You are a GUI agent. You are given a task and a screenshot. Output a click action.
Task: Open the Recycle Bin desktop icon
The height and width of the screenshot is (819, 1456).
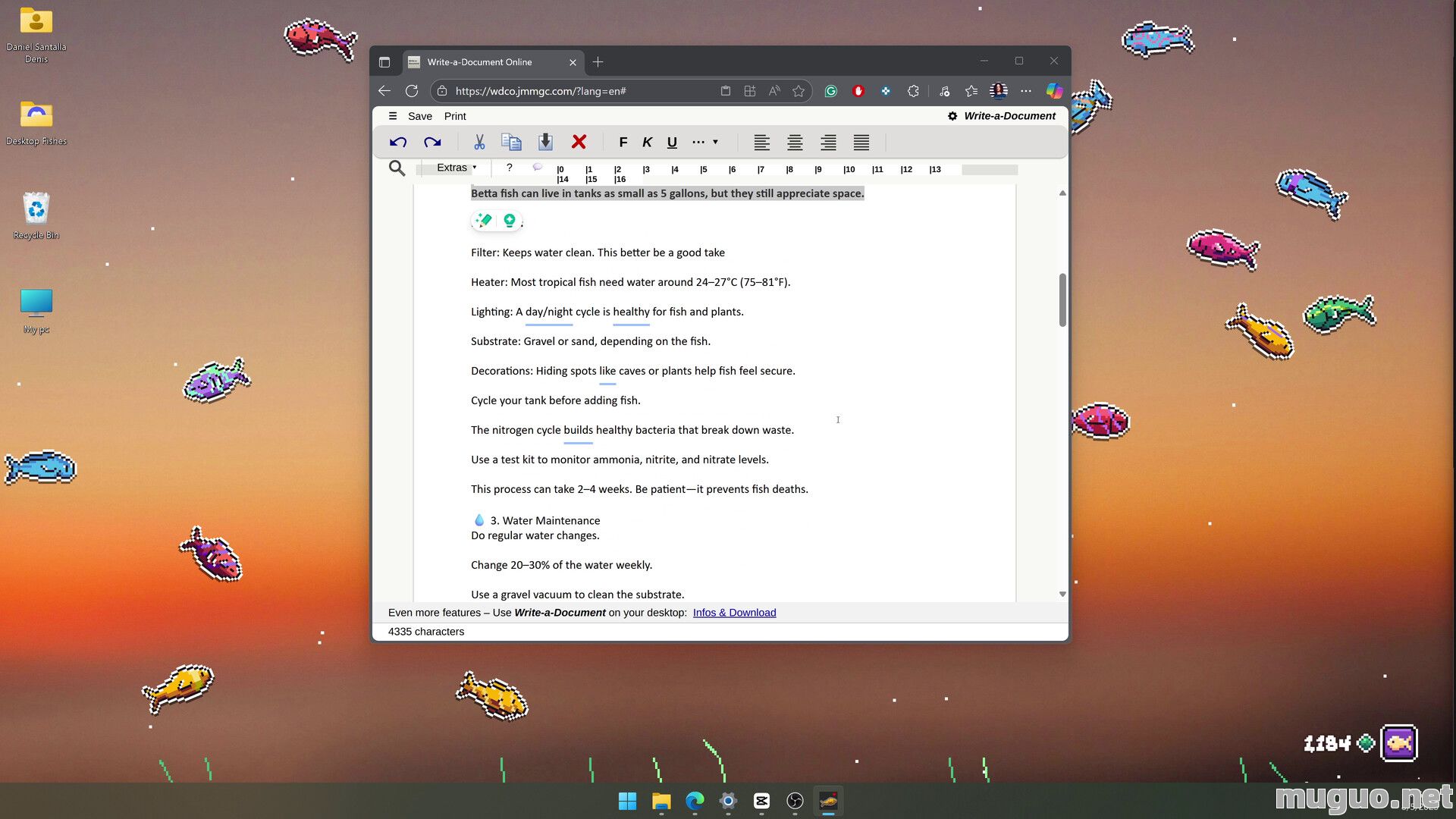tap(36, 216)
